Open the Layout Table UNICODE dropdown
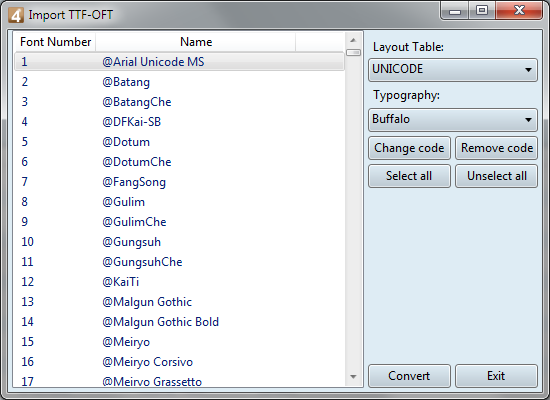Screen dimensions: 550x400 [452, 69]
